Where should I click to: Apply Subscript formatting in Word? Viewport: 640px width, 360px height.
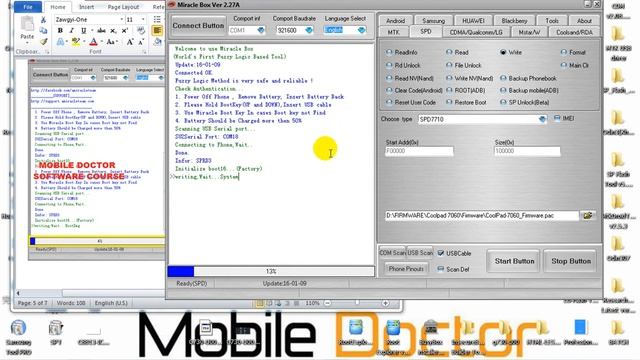(113, 31)
